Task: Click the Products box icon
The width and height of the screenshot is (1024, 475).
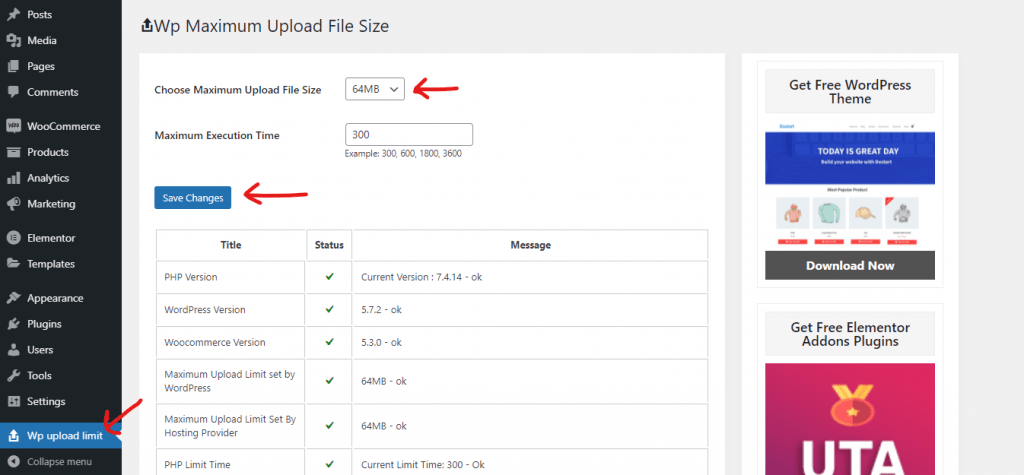Action: click(13, 152)
